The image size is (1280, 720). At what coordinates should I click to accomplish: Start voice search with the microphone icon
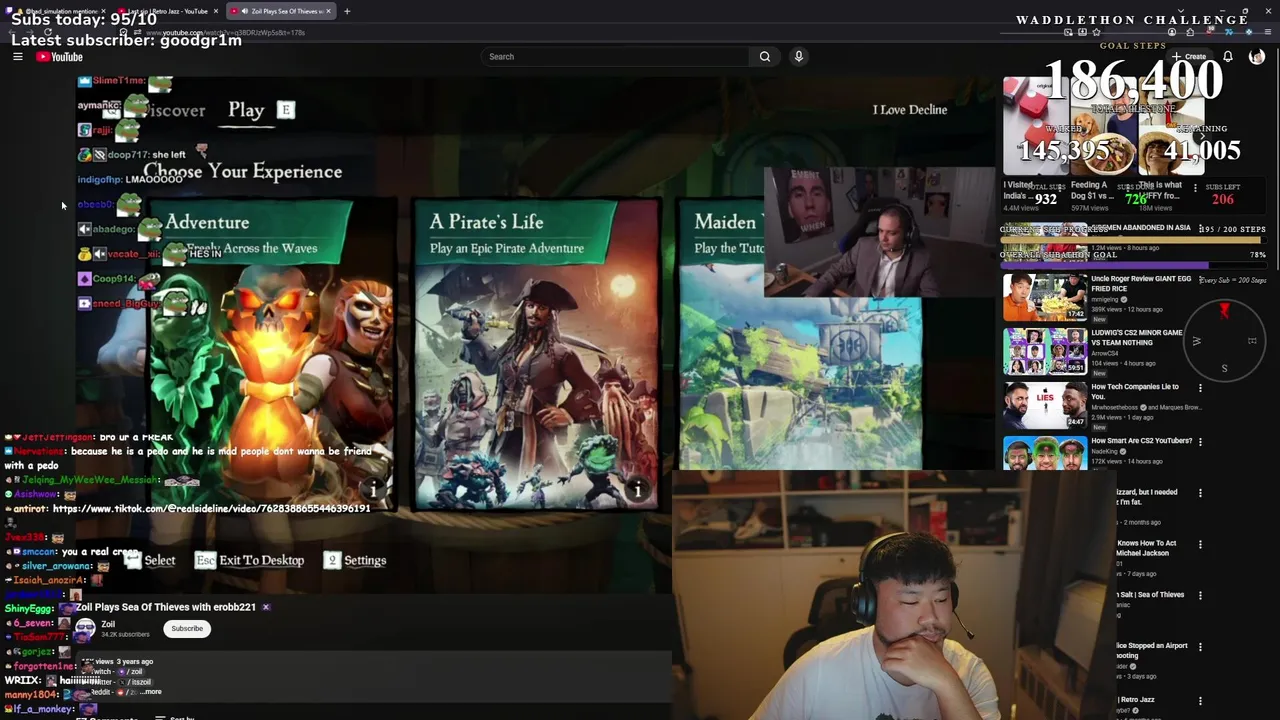pyautogui.click(x=799, y=57)
